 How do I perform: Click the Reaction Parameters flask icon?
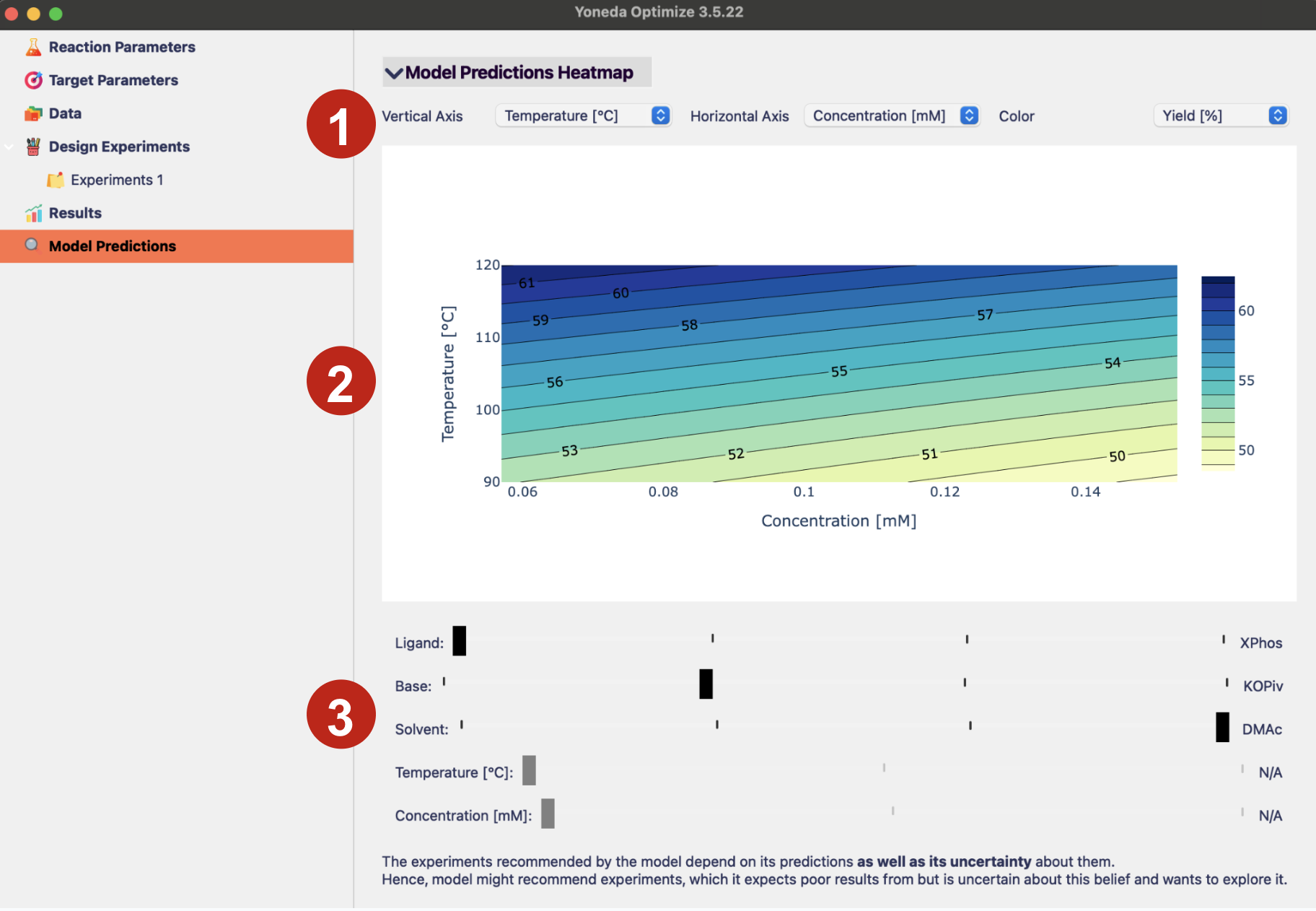click(x=33, y=47)
